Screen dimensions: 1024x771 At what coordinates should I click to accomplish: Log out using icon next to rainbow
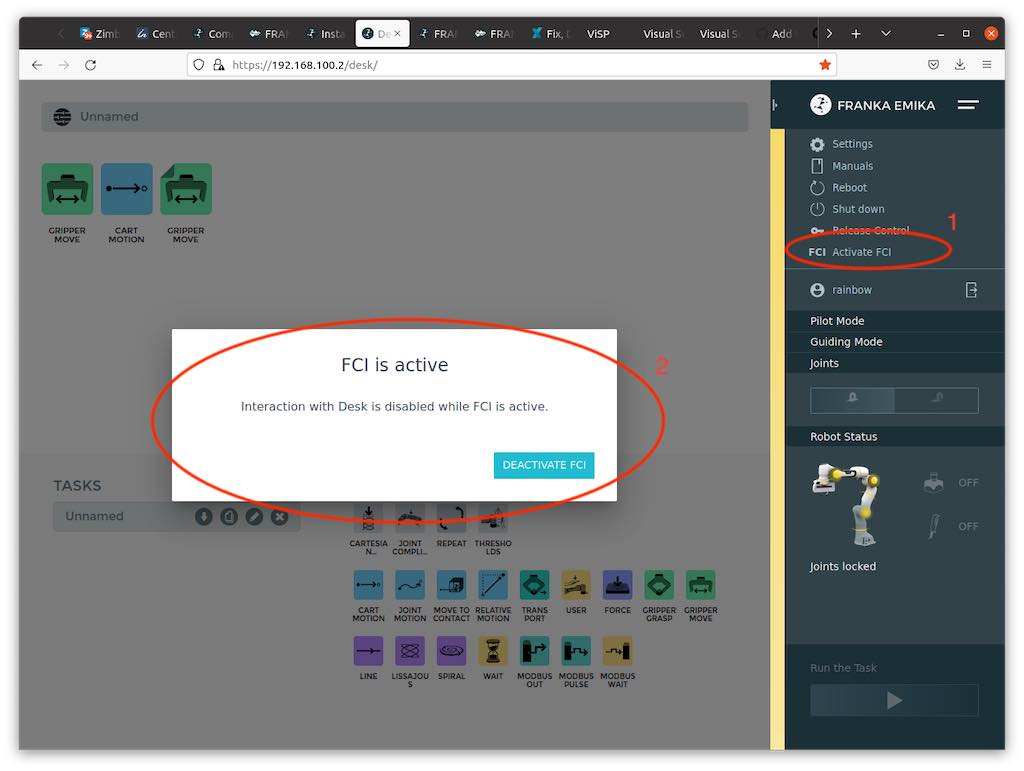pyautogui.click(x=970, y=290)
